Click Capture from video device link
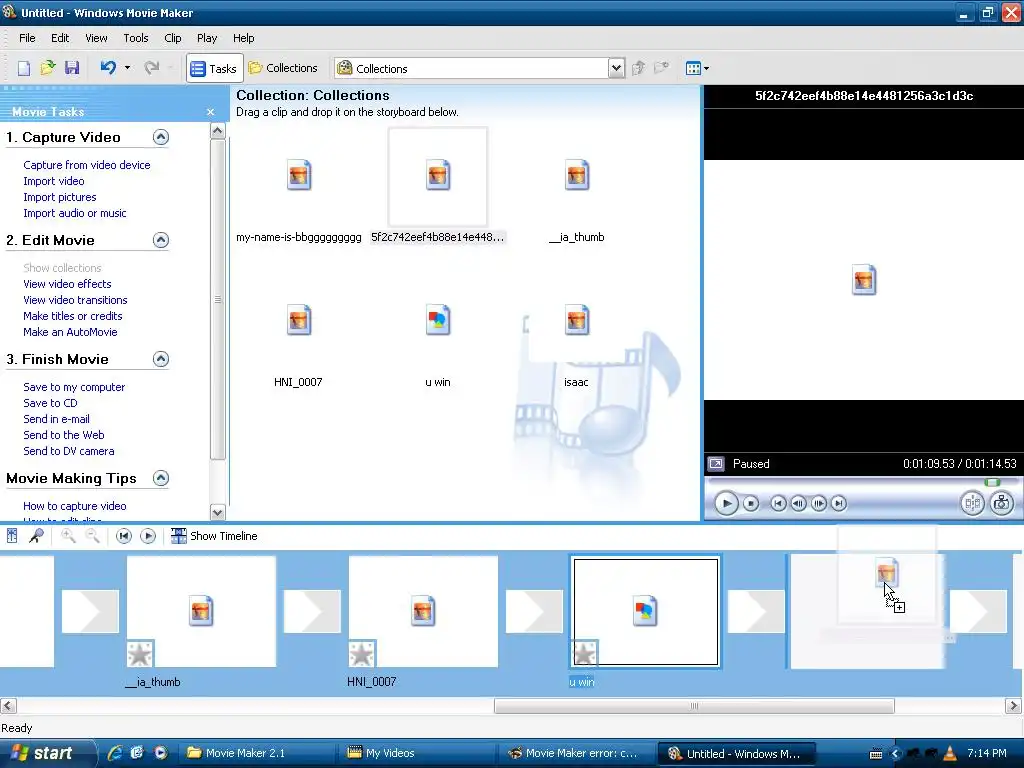 pyautogui.click(x=87, y=165)
